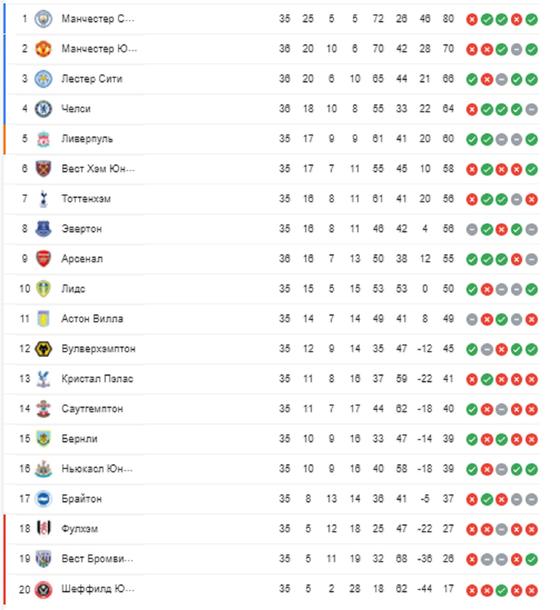
Task: Click the Брайтон team name
Action: click(82, 499)
